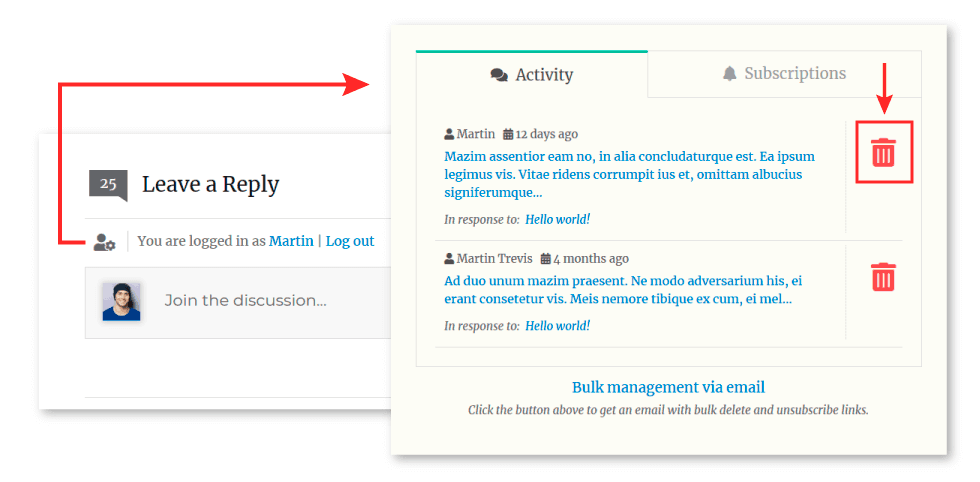Open the Ad duo unum comment link
This screenshot has width=980, height=482.
(x=623, y=290)
